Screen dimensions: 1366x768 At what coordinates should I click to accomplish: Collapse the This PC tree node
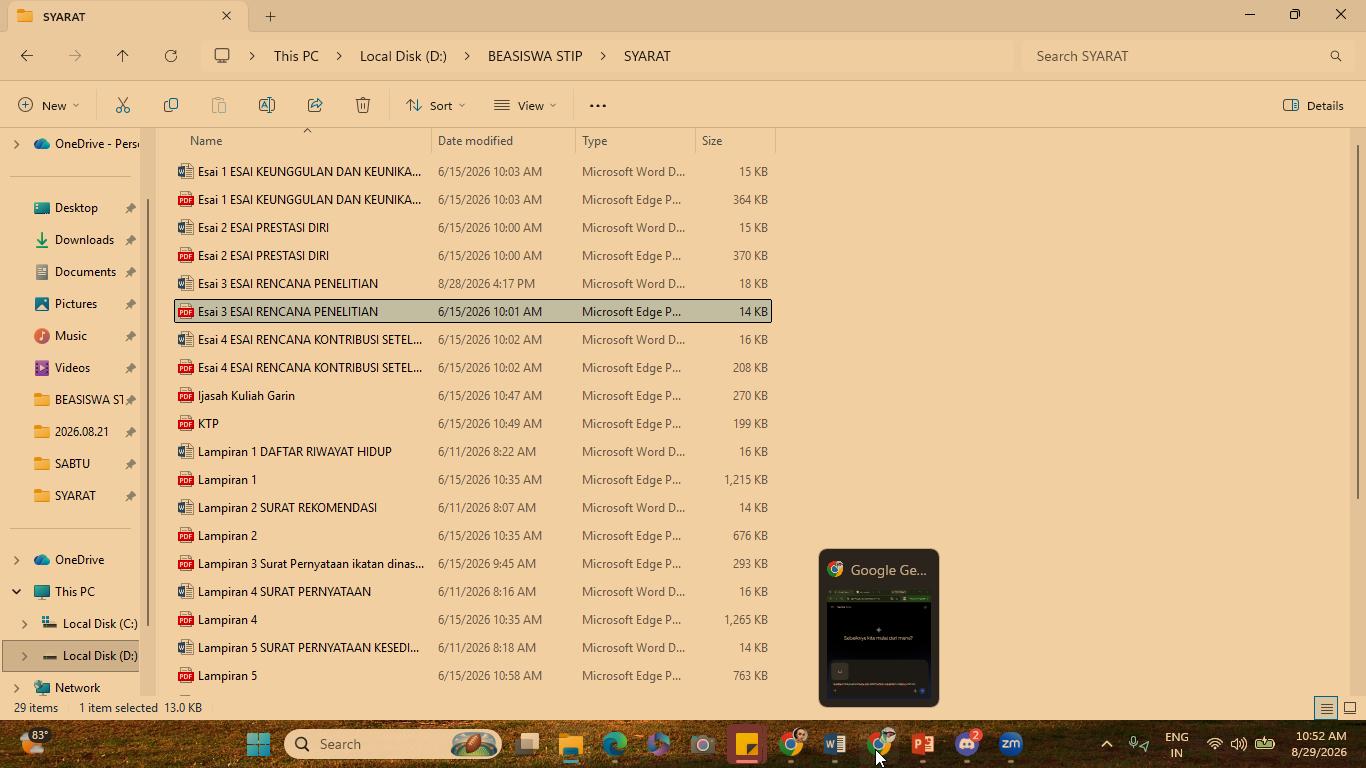tap(16, 592)
